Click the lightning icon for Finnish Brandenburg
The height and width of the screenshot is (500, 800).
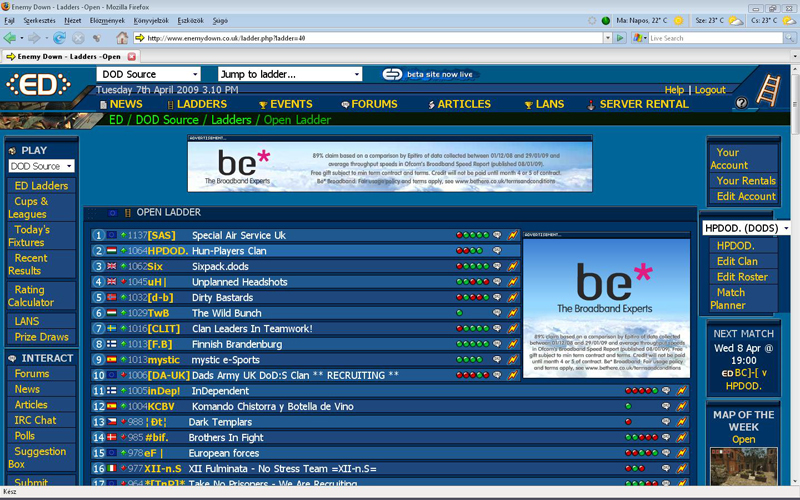click(x=512, y=344)
